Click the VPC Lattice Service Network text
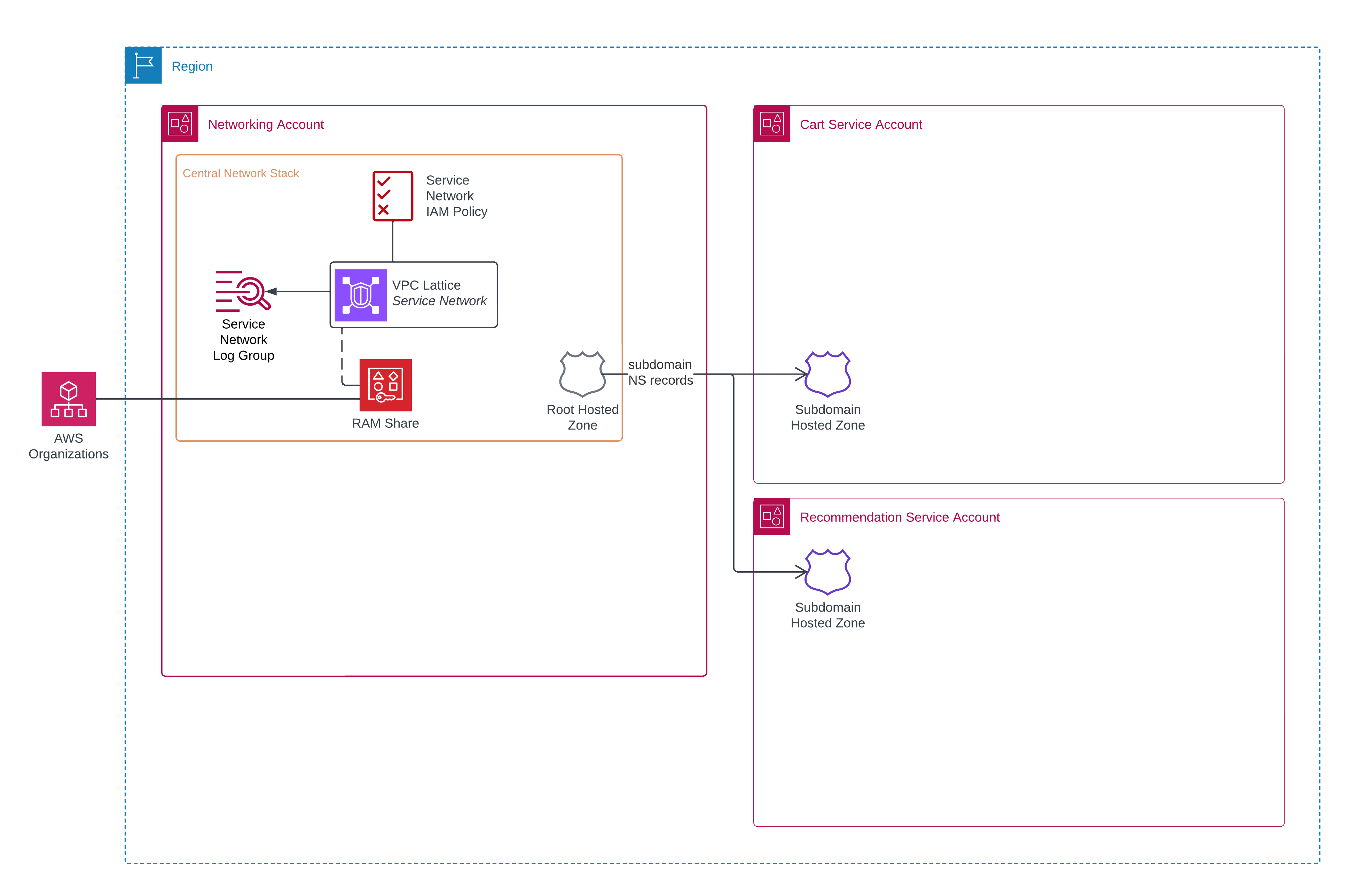 [x=439, y=293]
